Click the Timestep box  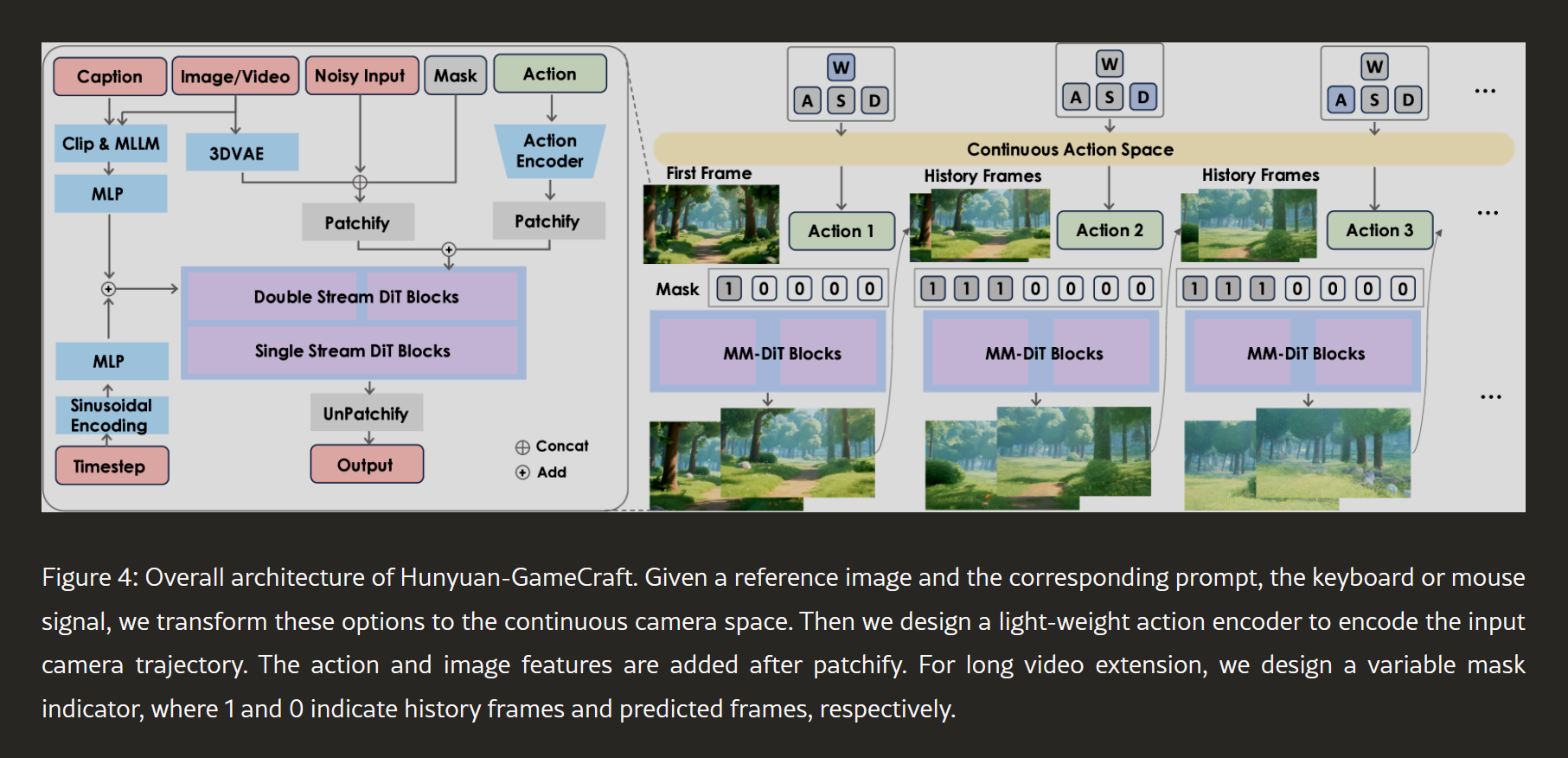click(x=112, y=466)
